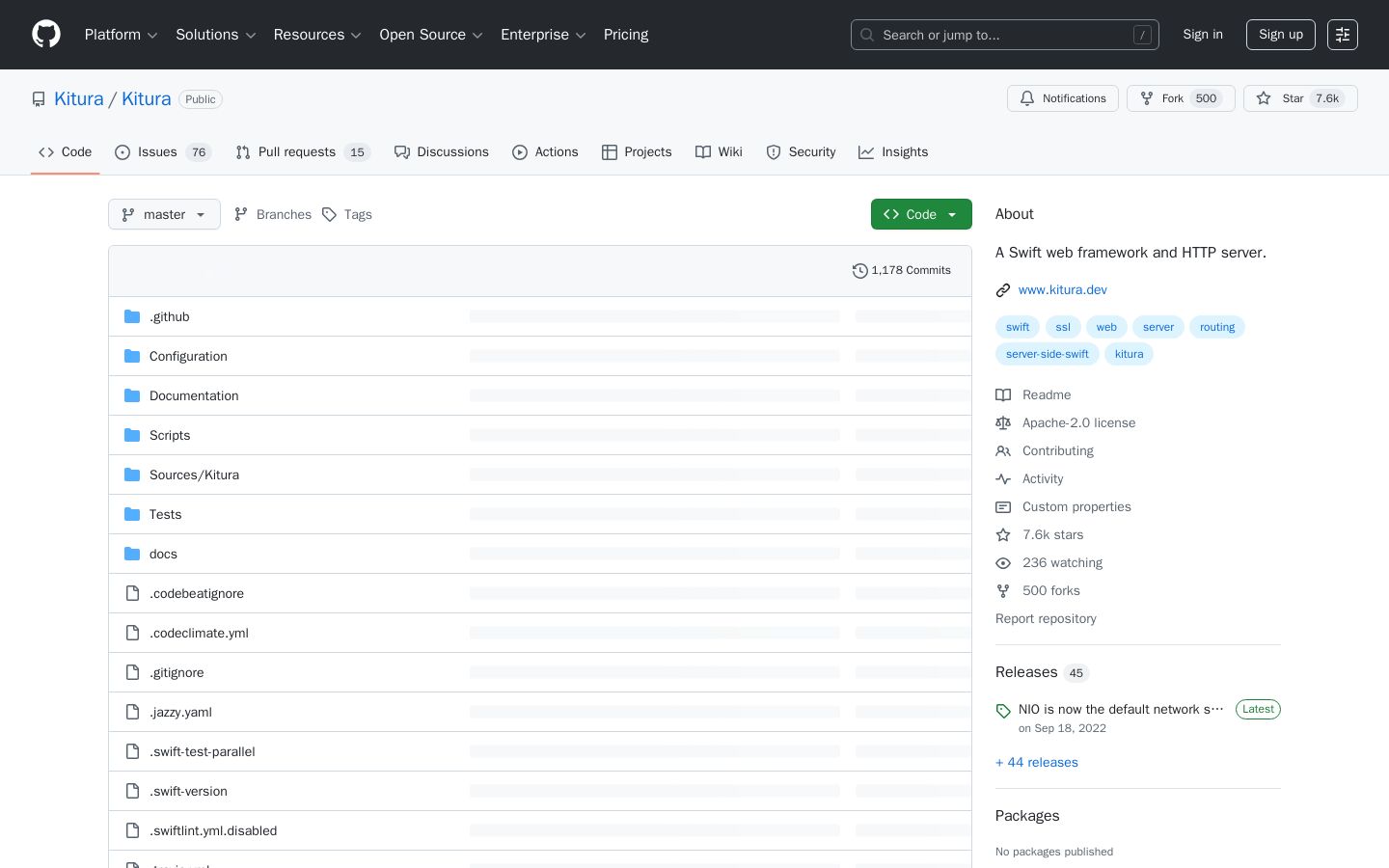Open the .swift-test-parallel file
The image size is (1389, 868).
pos(203,751)
